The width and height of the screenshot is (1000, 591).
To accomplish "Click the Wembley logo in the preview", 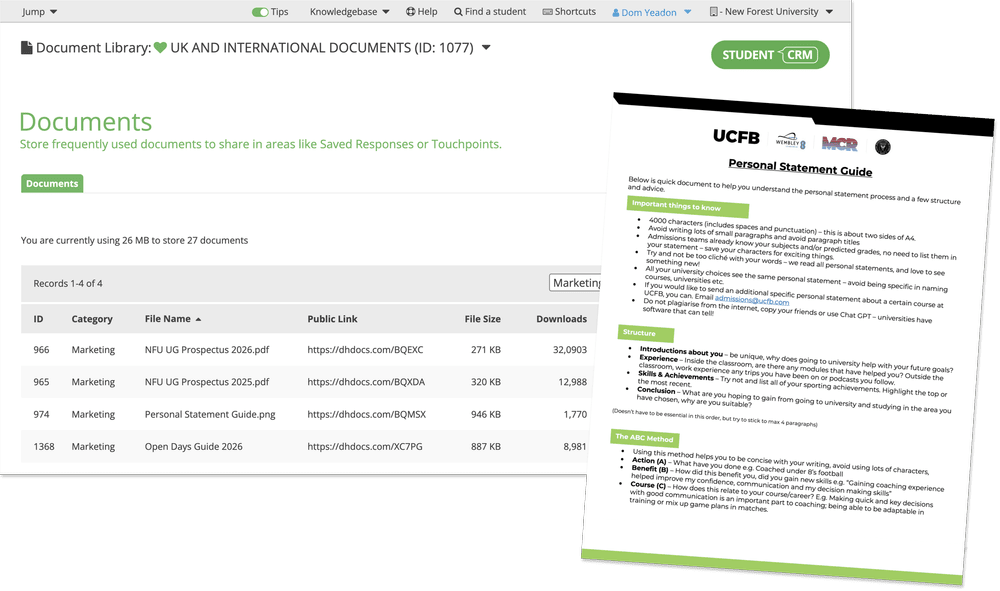I will tap(790, 140).
